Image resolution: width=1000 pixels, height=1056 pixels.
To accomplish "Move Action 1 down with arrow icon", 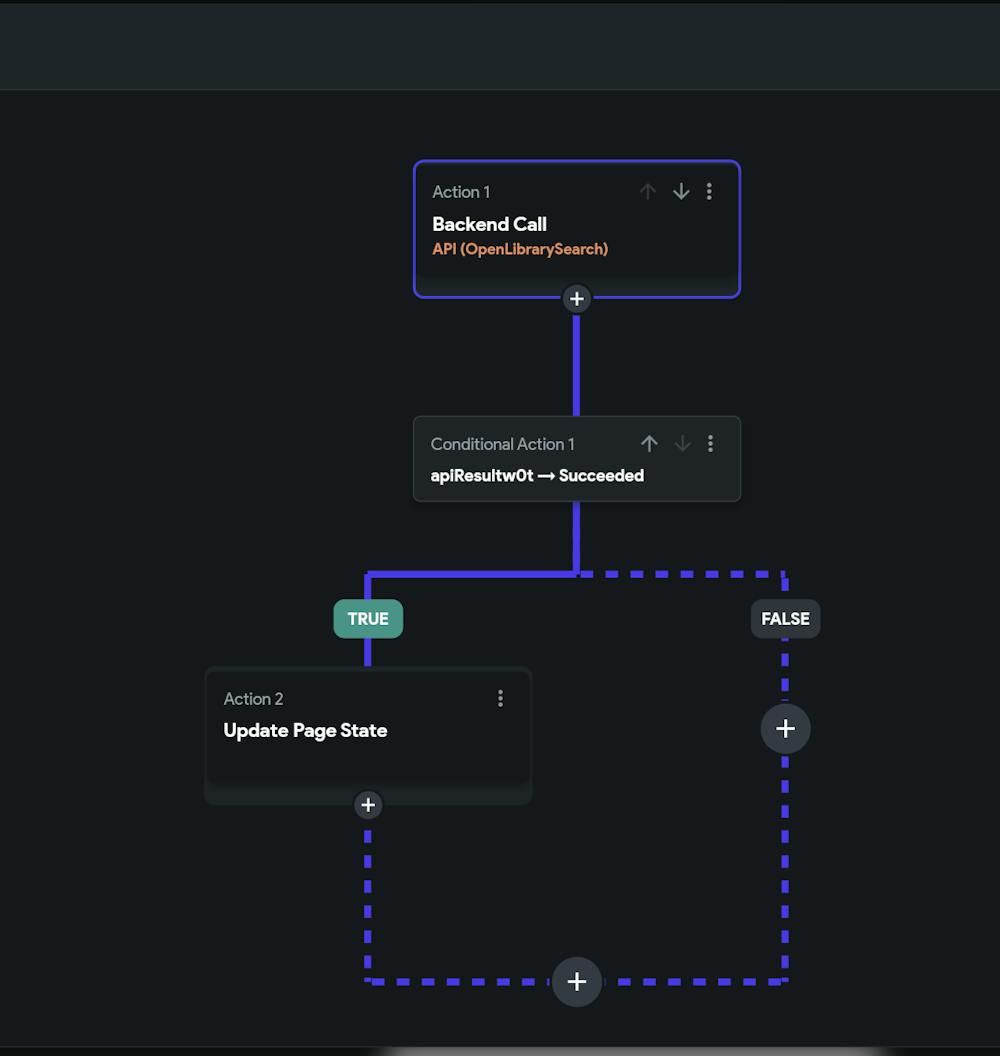I will point(681,191).
